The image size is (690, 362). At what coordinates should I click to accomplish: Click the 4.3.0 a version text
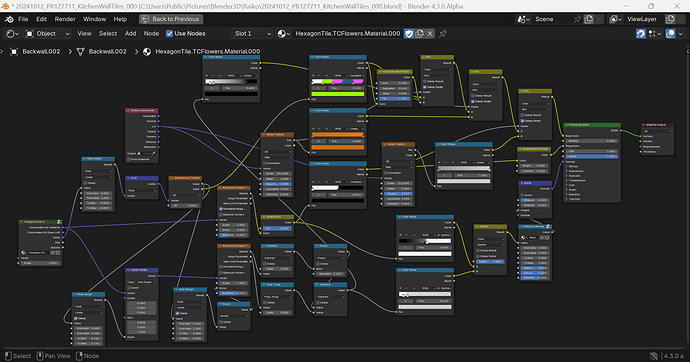click(674, 356)
